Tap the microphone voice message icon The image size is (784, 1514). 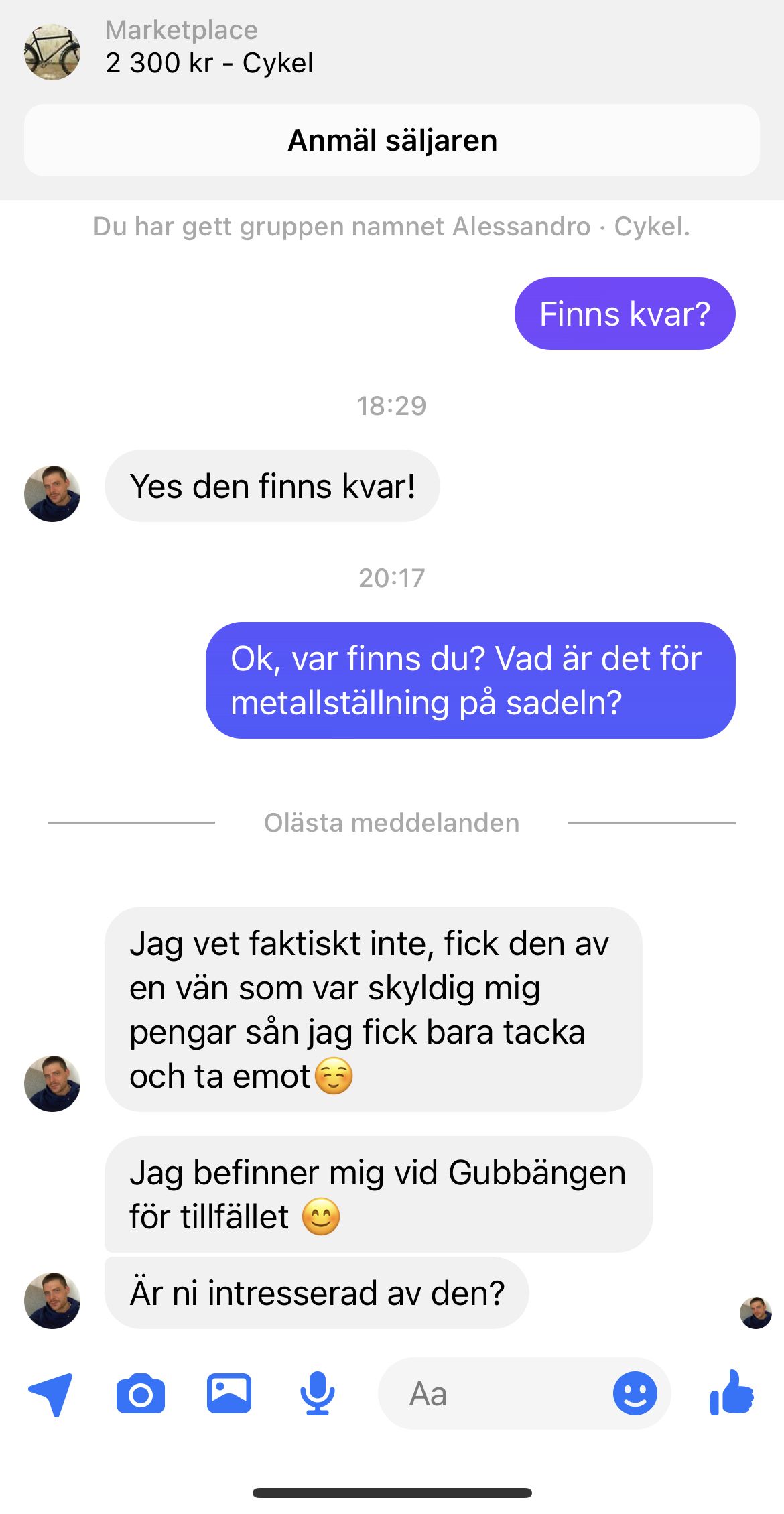tap(318, 1393)
